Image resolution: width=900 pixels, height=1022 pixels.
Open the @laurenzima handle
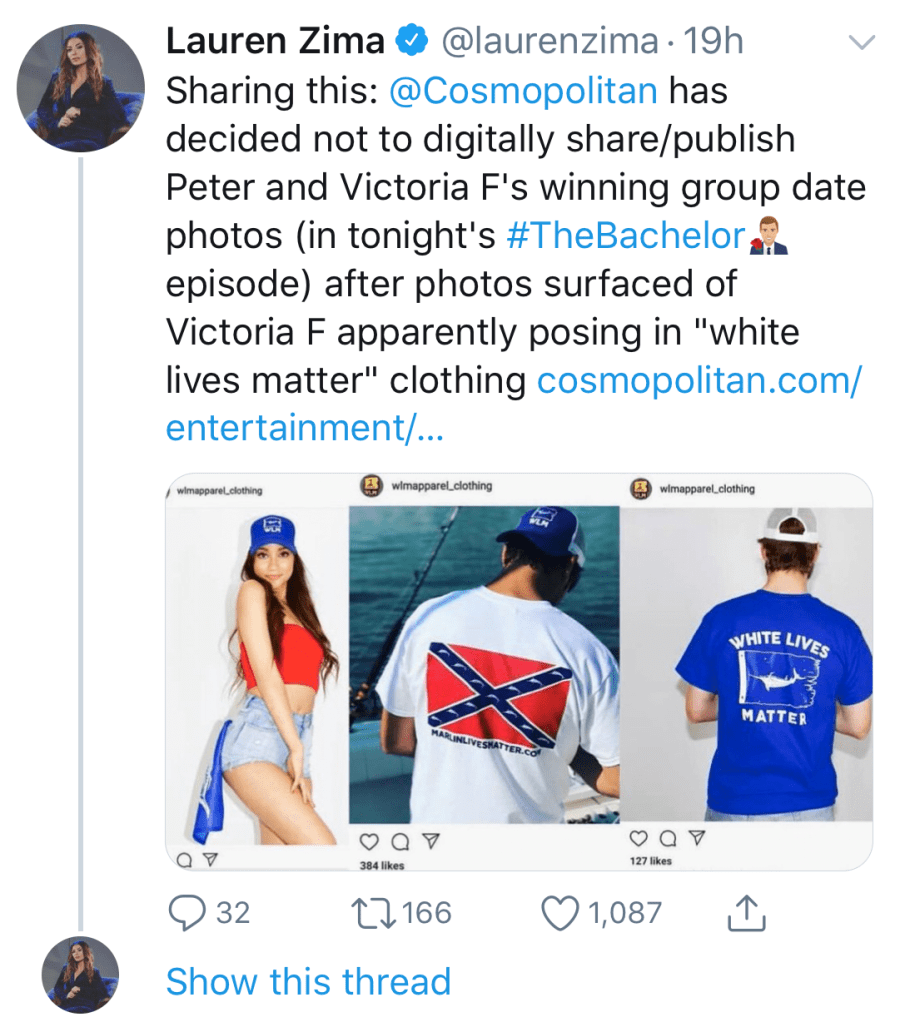tap(548, 41)
